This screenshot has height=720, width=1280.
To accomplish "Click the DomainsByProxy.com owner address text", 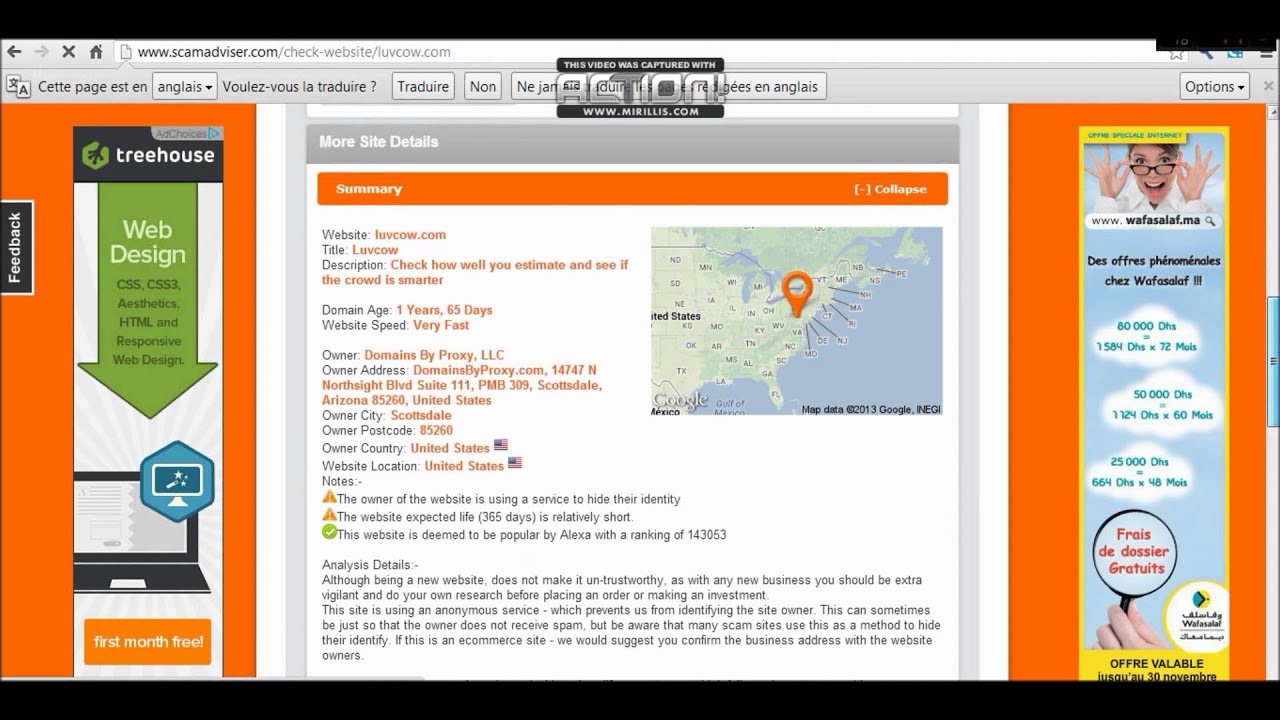I will [461, 385].
